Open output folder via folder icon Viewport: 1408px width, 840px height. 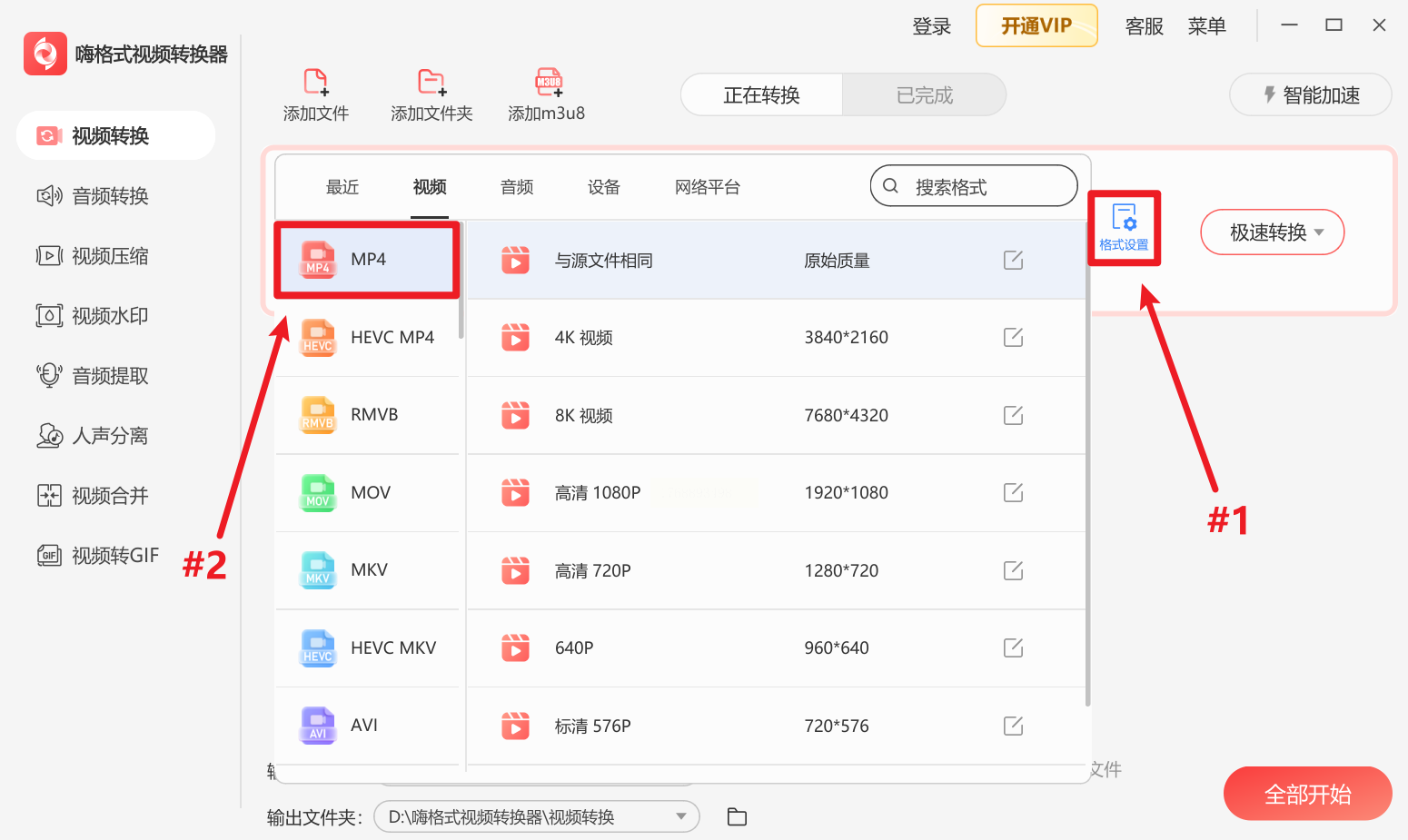coord(737,817)
